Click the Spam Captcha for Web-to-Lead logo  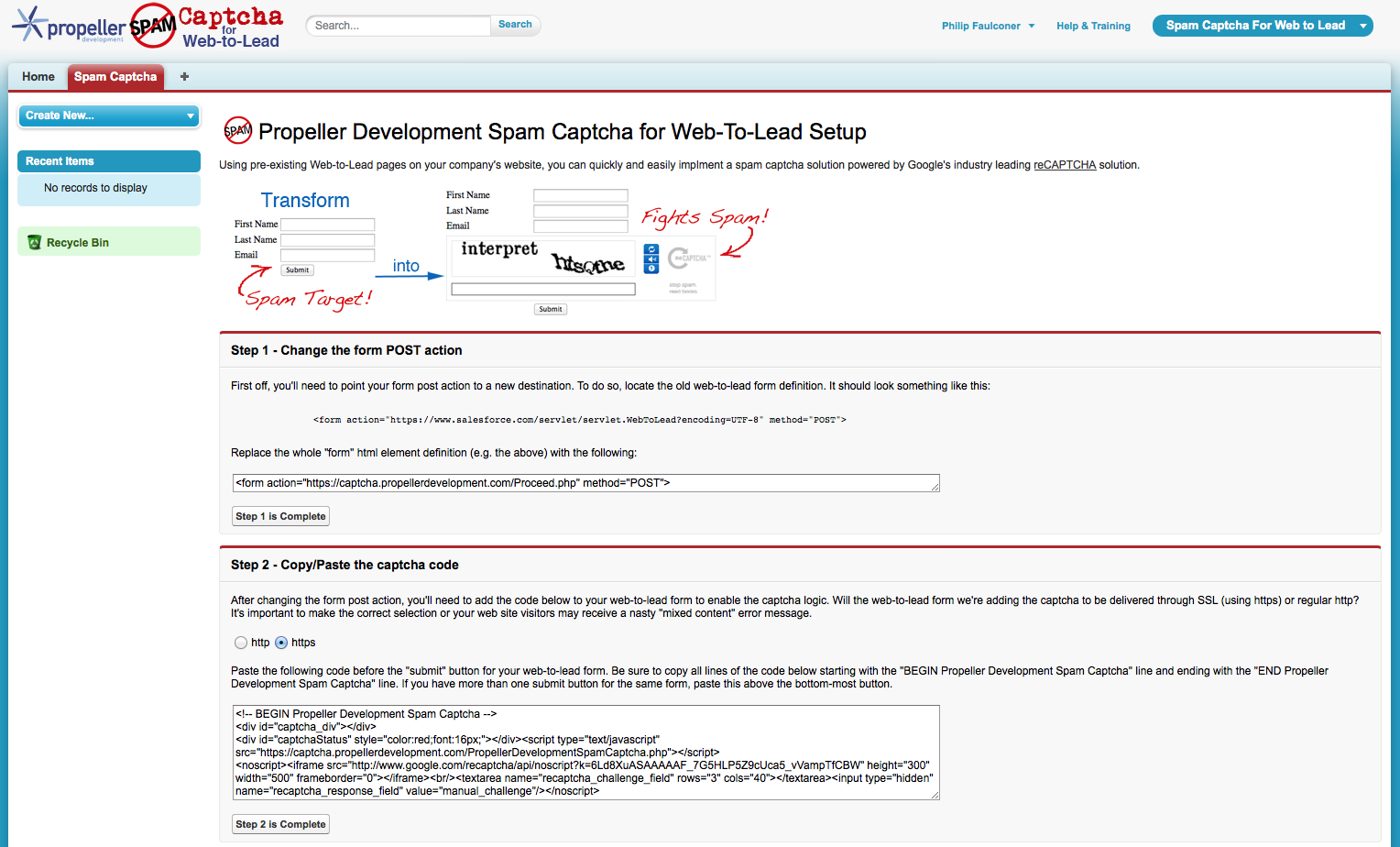tap(207, 27)
